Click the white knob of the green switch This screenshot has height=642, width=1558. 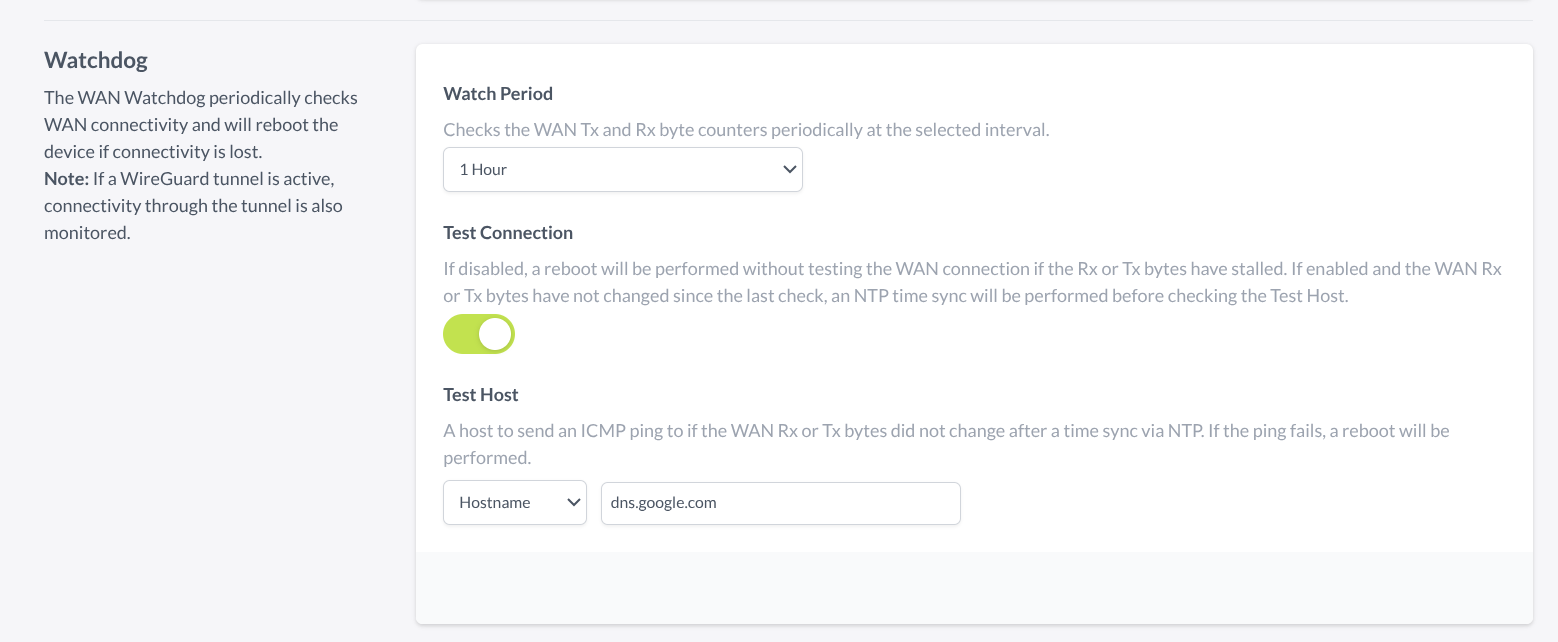tap(495, 334)
